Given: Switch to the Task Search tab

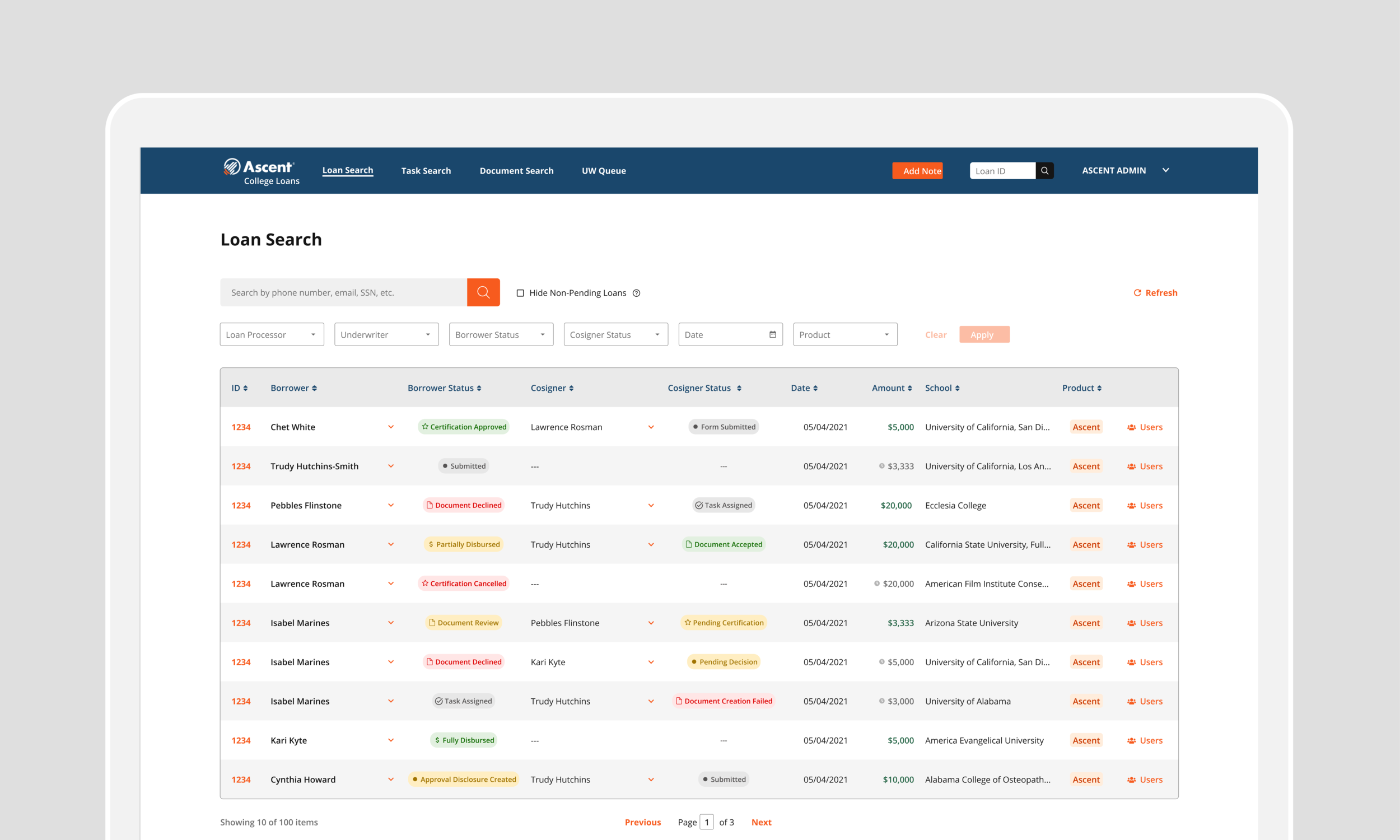Looking at the screenshot, I should pos(426,170).
